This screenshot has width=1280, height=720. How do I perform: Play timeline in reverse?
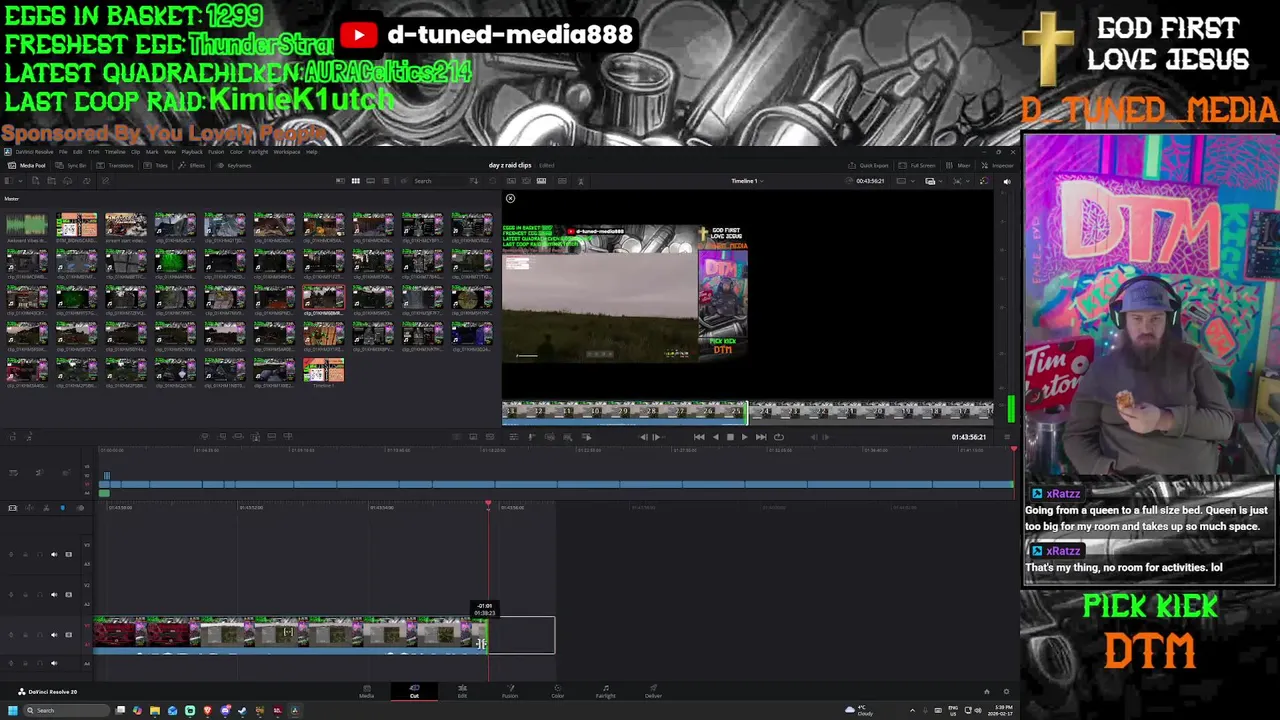click(716, 437)
